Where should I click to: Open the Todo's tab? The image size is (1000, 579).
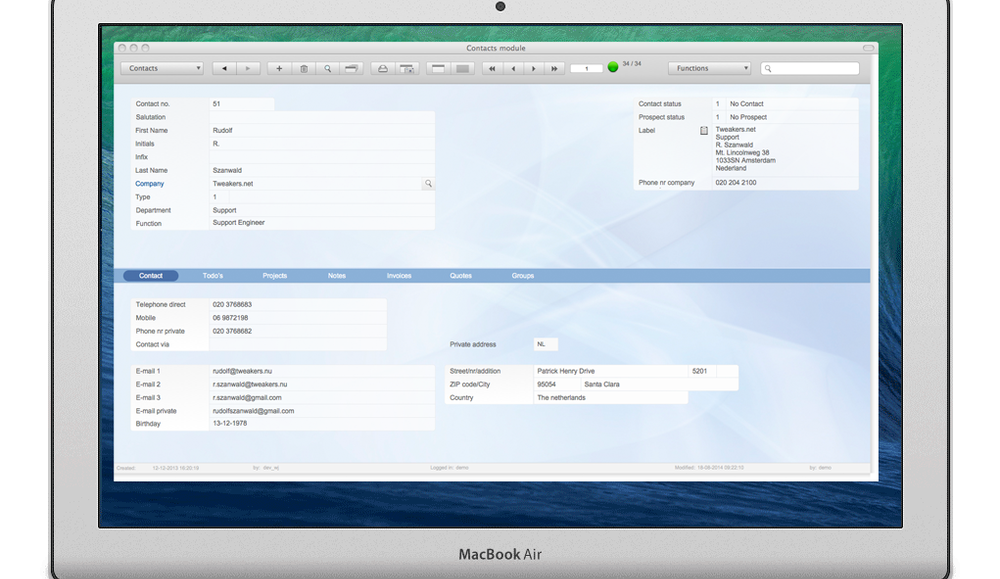tap(213, 275)
